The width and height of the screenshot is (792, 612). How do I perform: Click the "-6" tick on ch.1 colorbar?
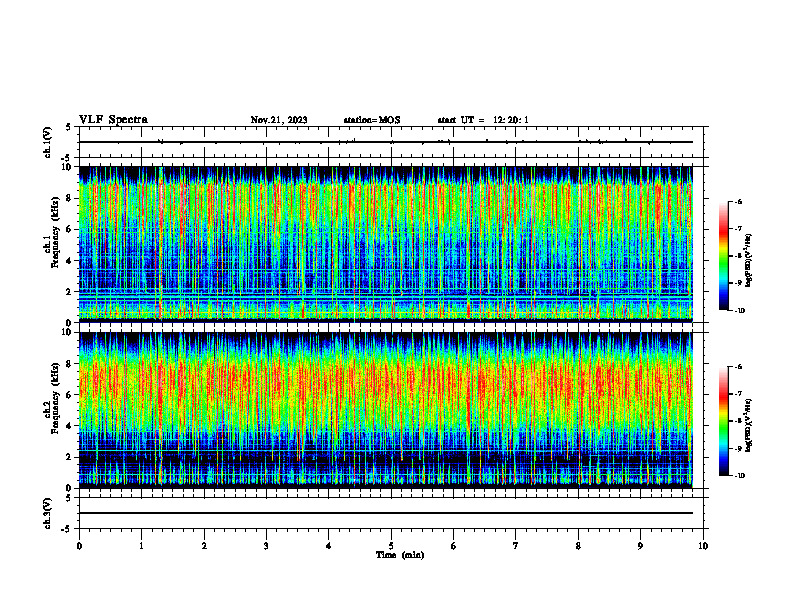click(x=739, y=201)
